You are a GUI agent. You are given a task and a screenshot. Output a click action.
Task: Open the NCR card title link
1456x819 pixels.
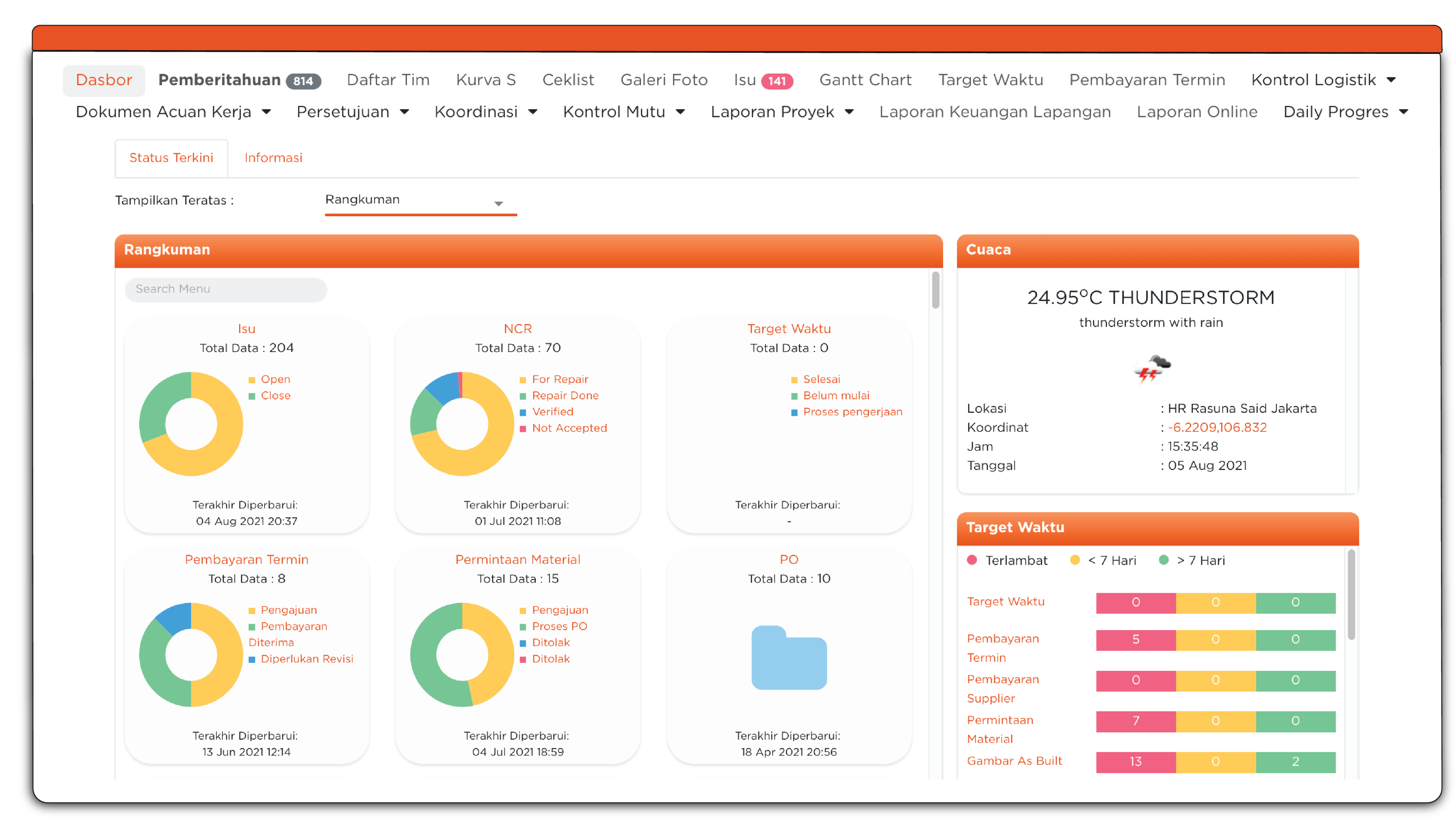(x=517, y=329)
